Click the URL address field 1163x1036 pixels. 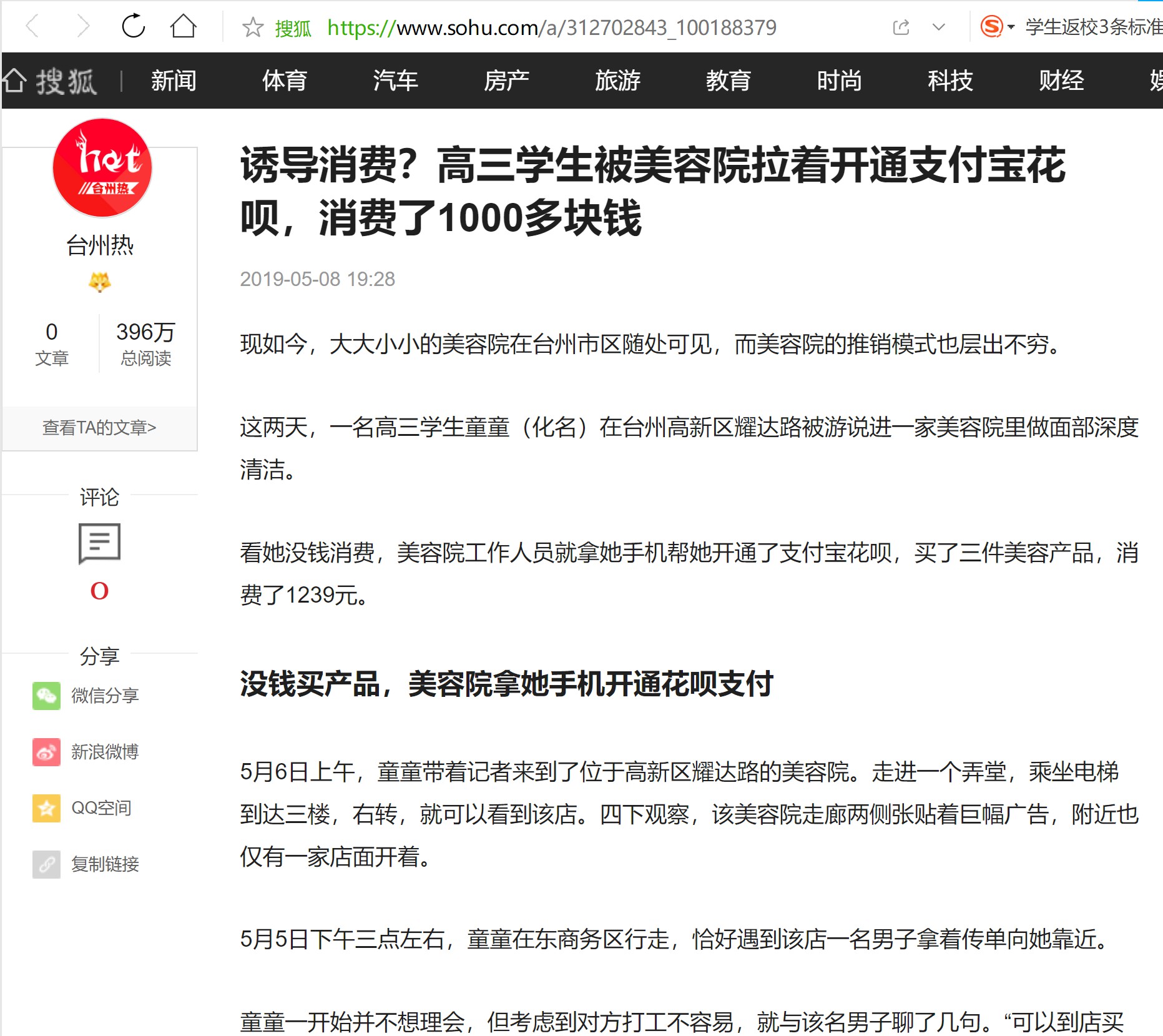[551, 27]
